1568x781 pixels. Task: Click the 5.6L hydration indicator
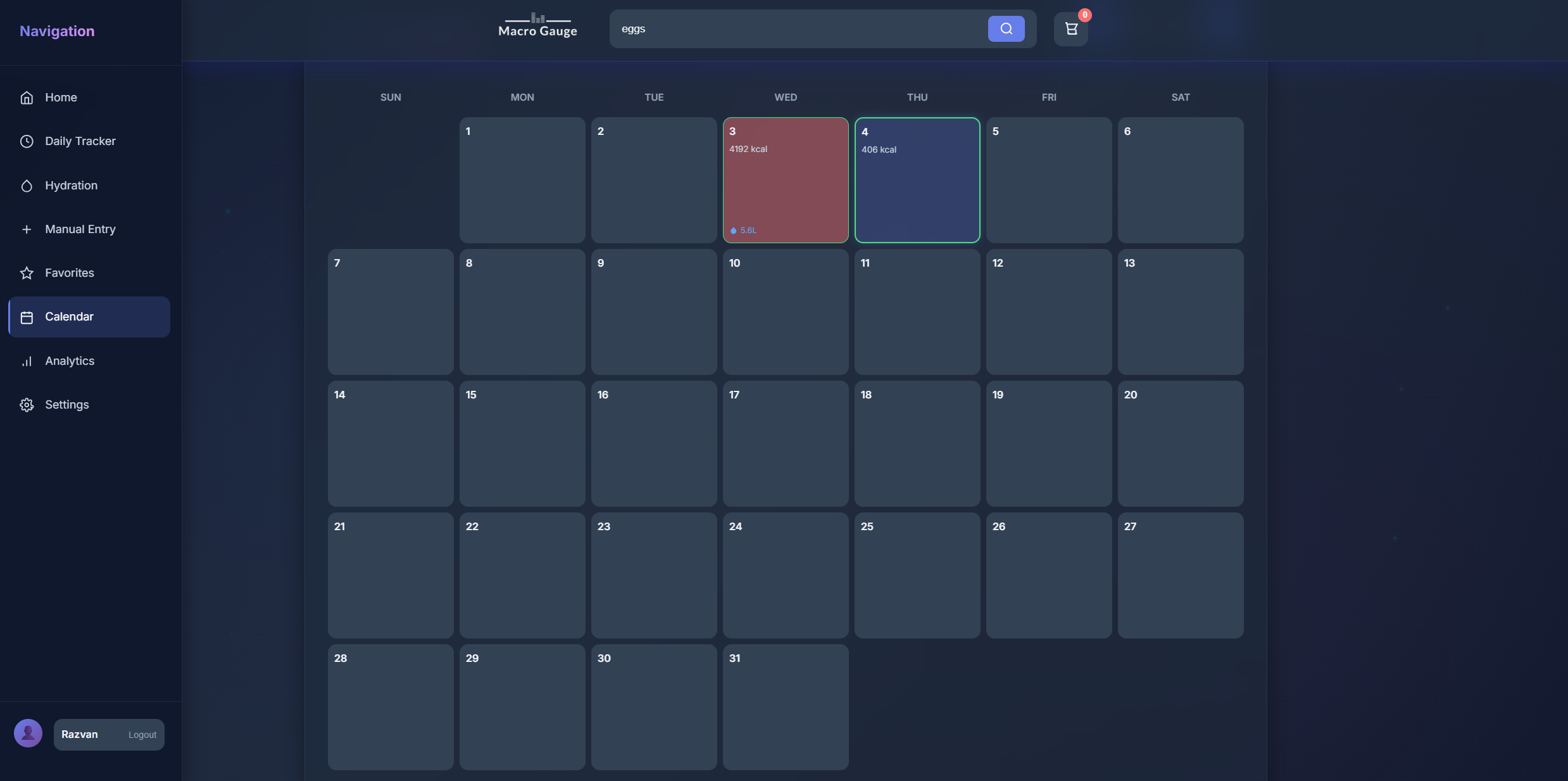click(x=743, y=231)
